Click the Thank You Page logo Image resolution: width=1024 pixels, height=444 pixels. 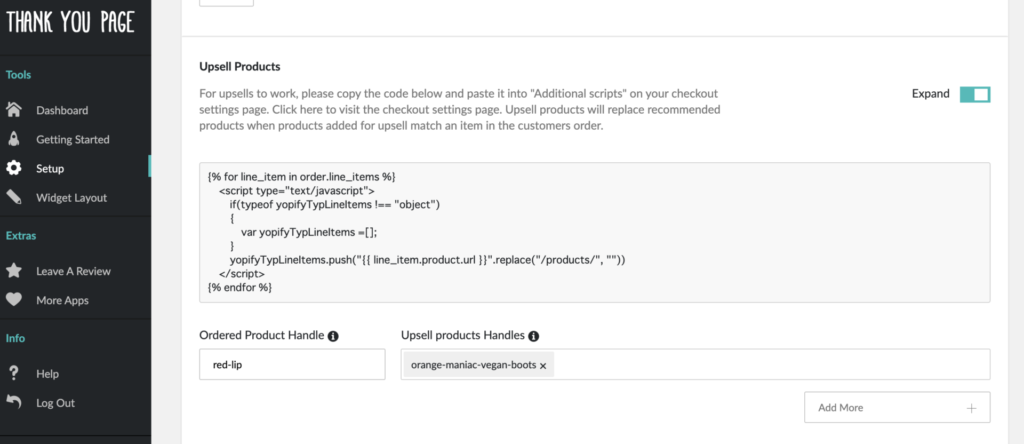pyautogui.click(x=71, y=23)
